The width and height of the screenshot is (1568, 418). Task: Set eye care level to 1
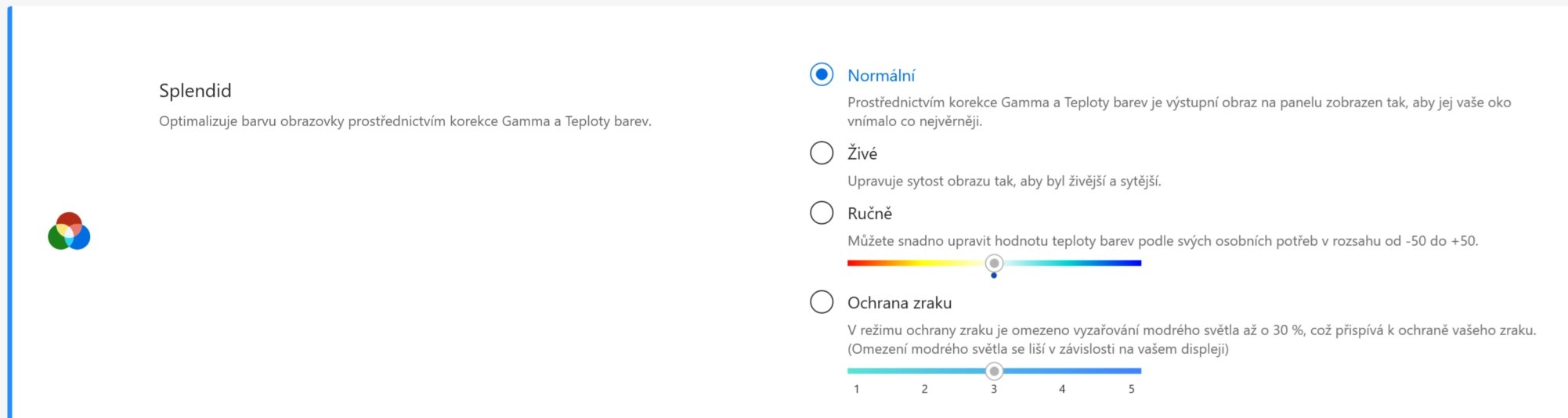point(856,371)
